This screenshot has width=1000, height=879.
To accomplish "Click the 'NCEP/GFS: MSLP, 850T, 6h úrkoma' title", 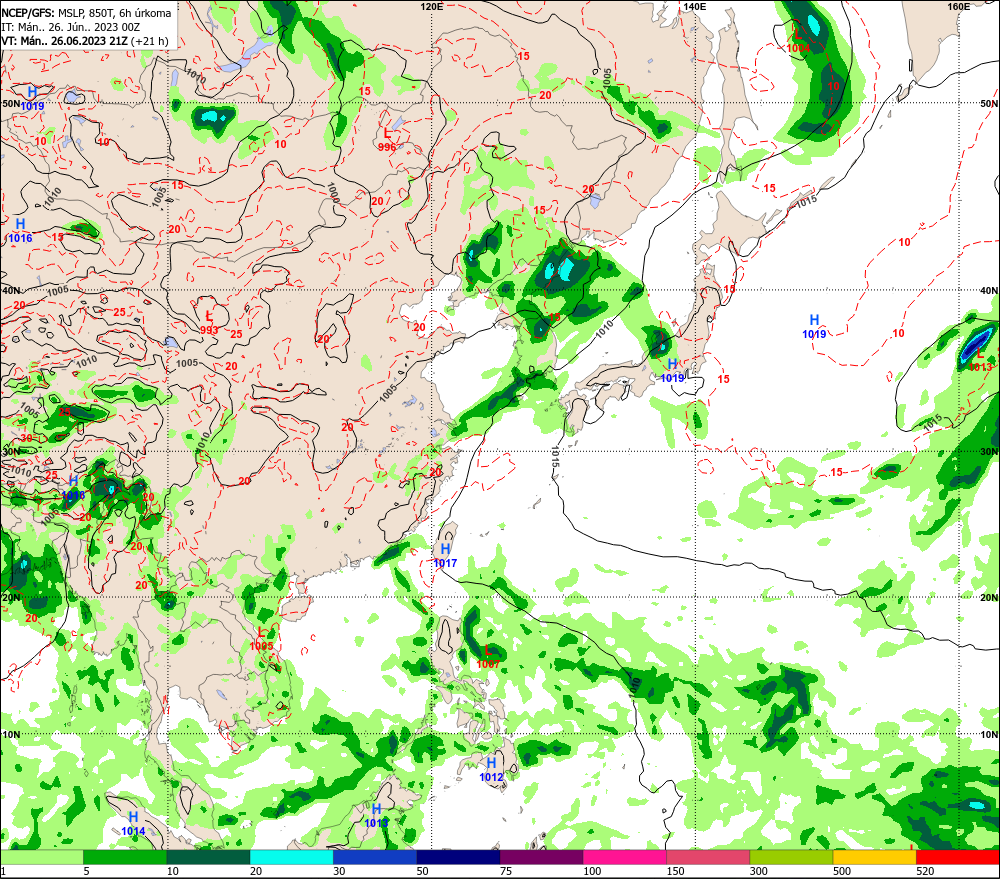I will tap(86, 13).
